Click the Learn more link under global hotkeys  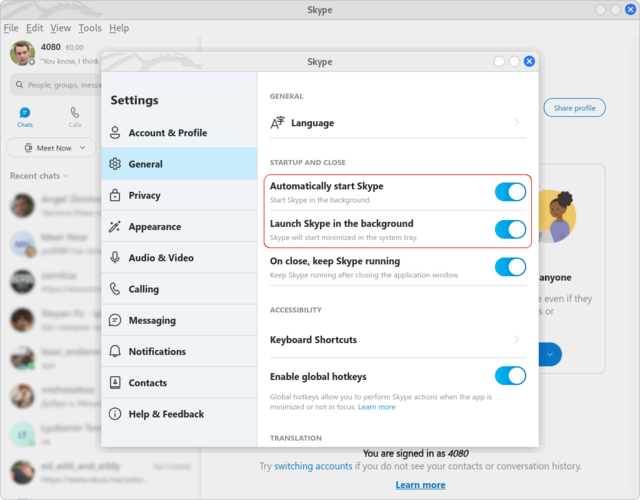pyautogui.click(x=377, y=407)
